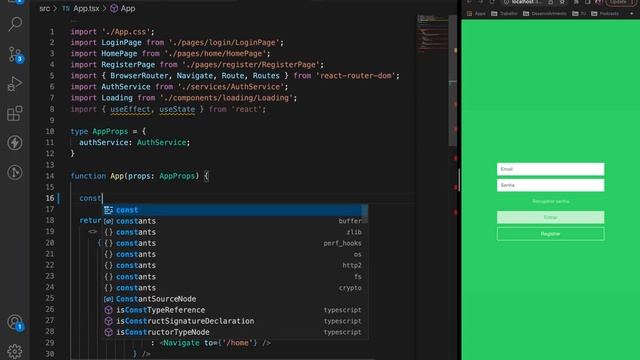The height and width of the screenshot is (360, 640).
Task: Open the Desenvolvimento bookmarks folder
Action: 545,13
